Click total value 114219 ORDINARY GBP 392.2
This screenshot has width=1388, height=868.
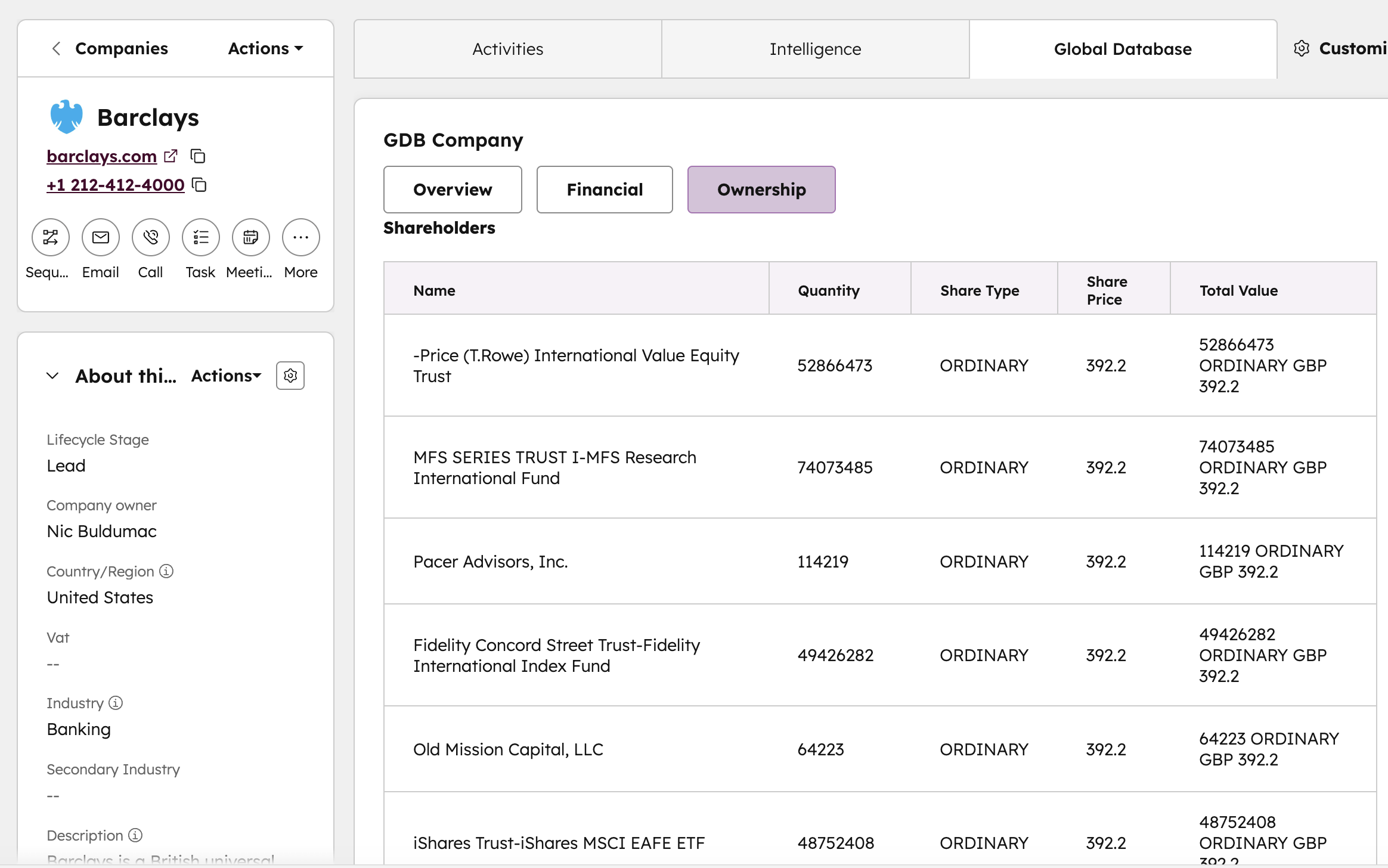1272,562
